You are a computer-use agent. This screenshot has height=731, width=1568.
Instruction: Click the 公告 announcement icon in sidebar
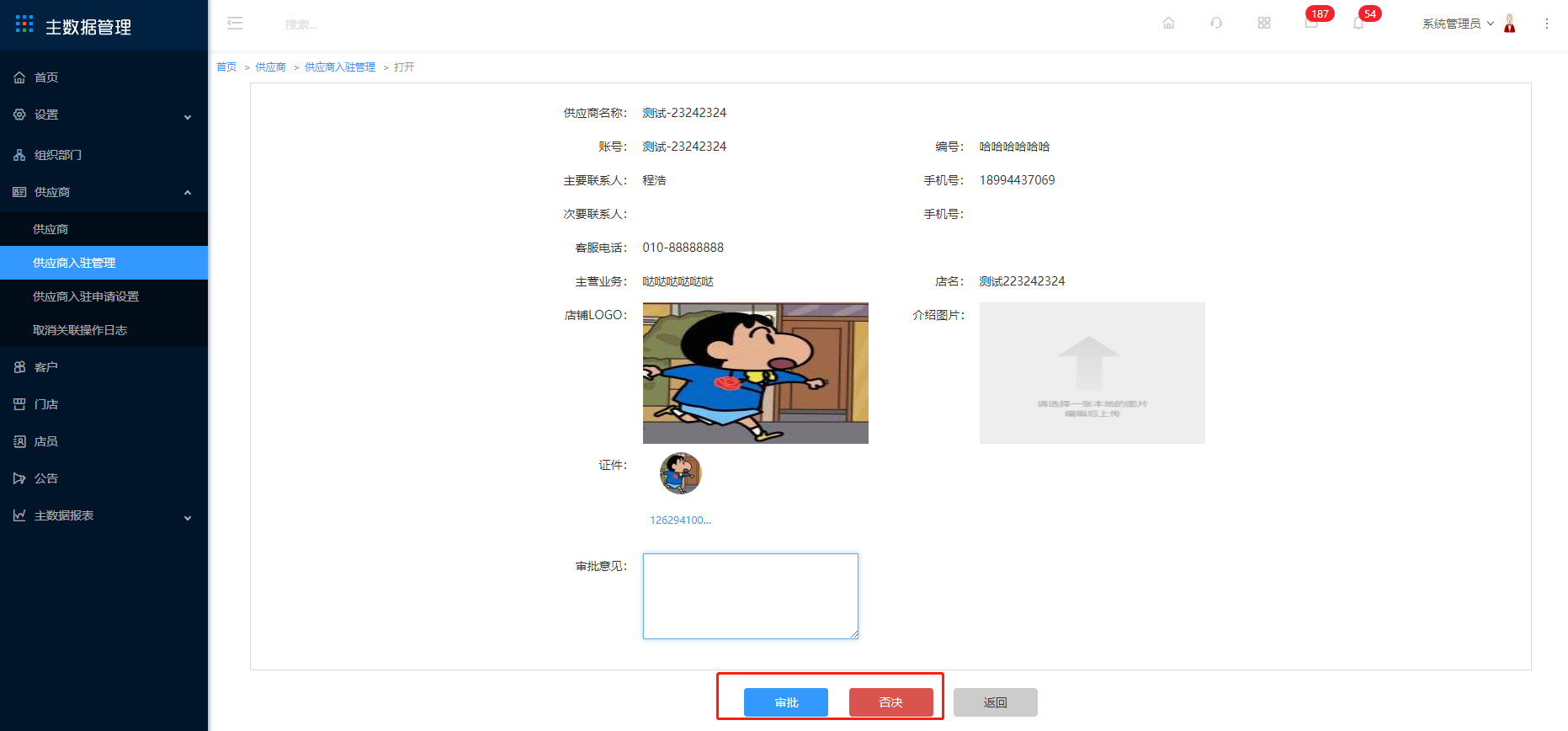point(19,478)
